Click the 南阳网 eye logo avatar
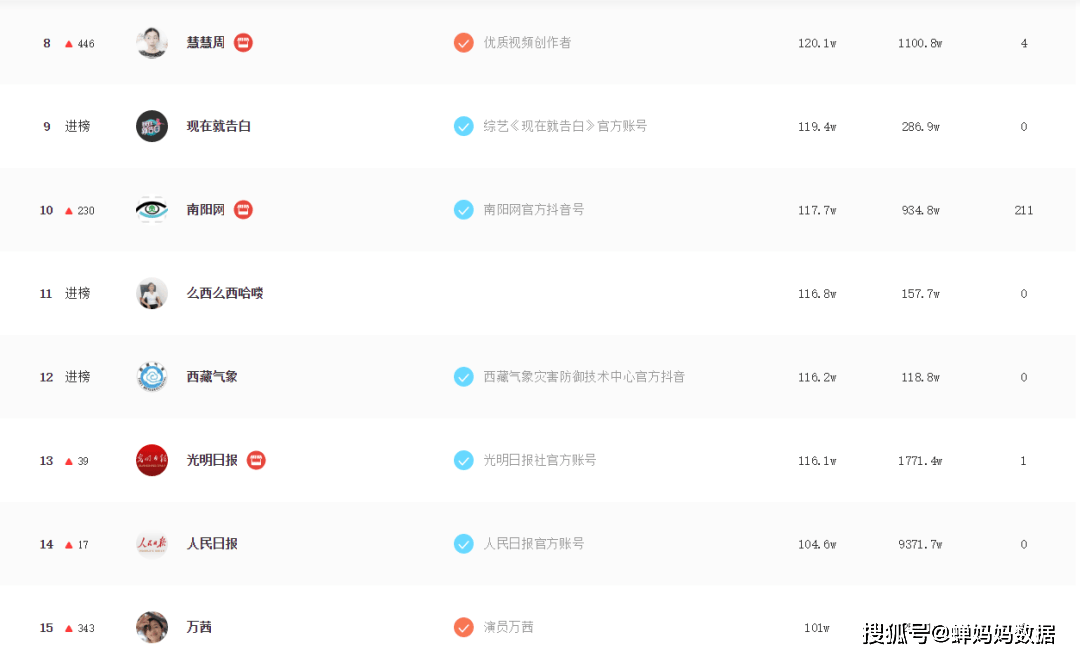 (152, 210)
